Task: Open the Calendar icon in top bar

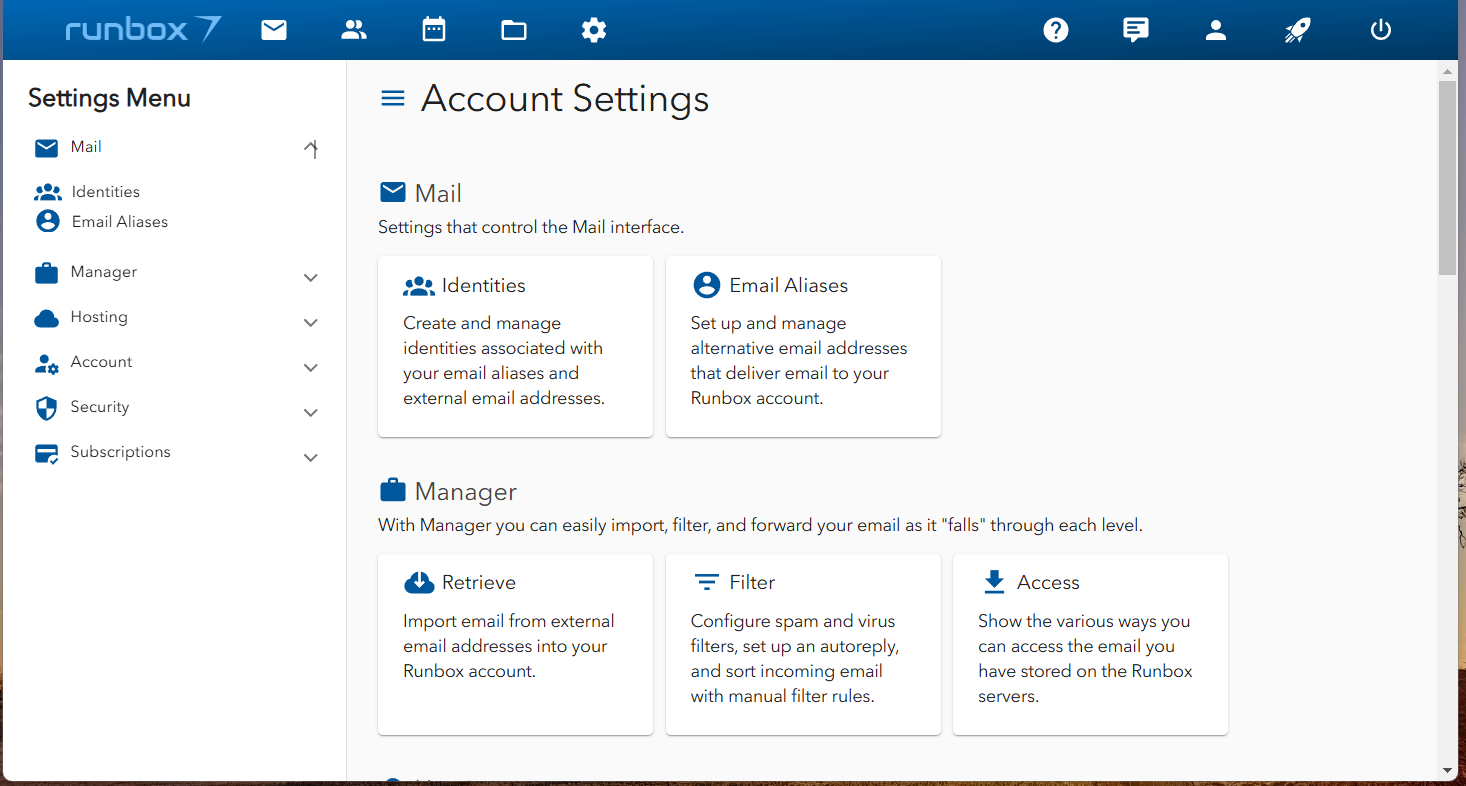Action: coord(434,30)
